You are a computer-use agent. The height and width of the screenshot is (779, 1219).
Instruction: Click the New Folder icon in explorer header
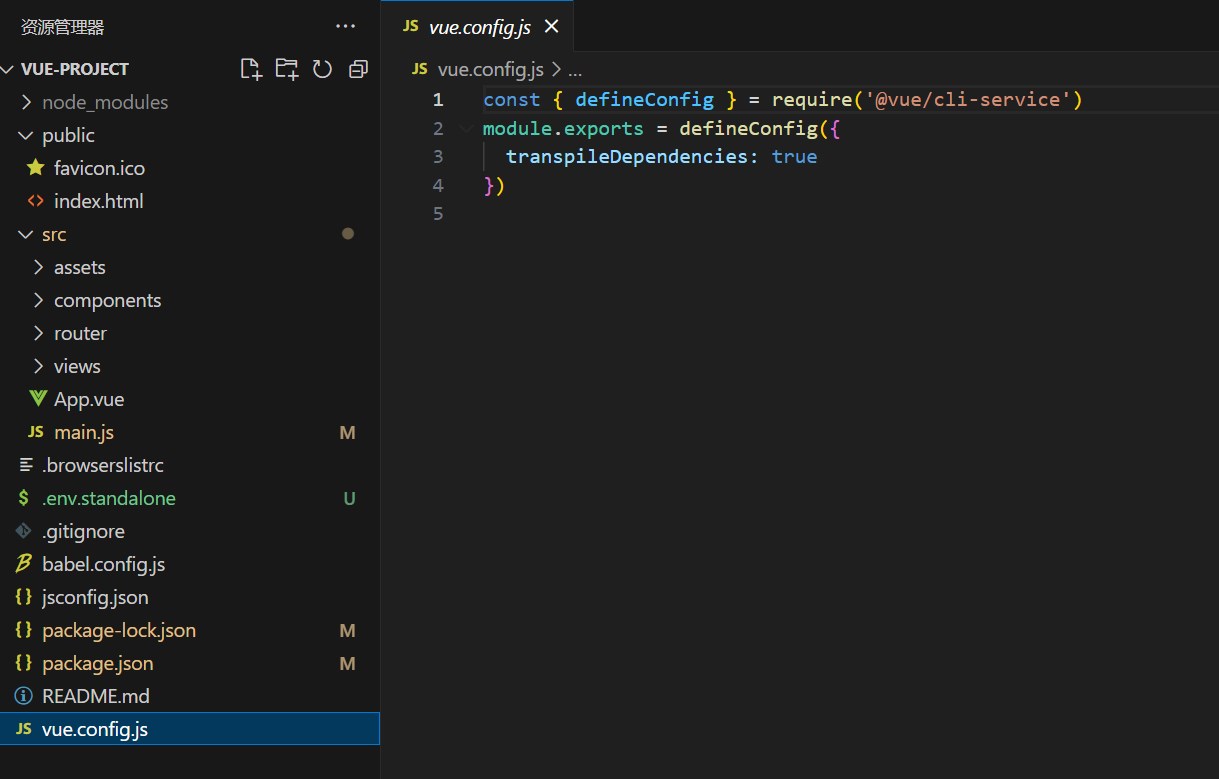pos(287,69)
